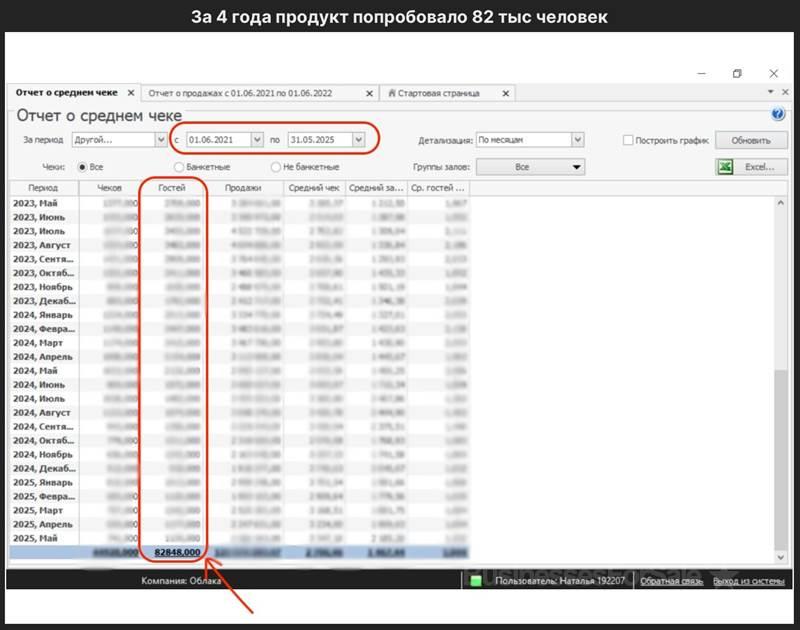Enable the 'Построить график' checkbox
800x630 pixels.
coord(628,141)
